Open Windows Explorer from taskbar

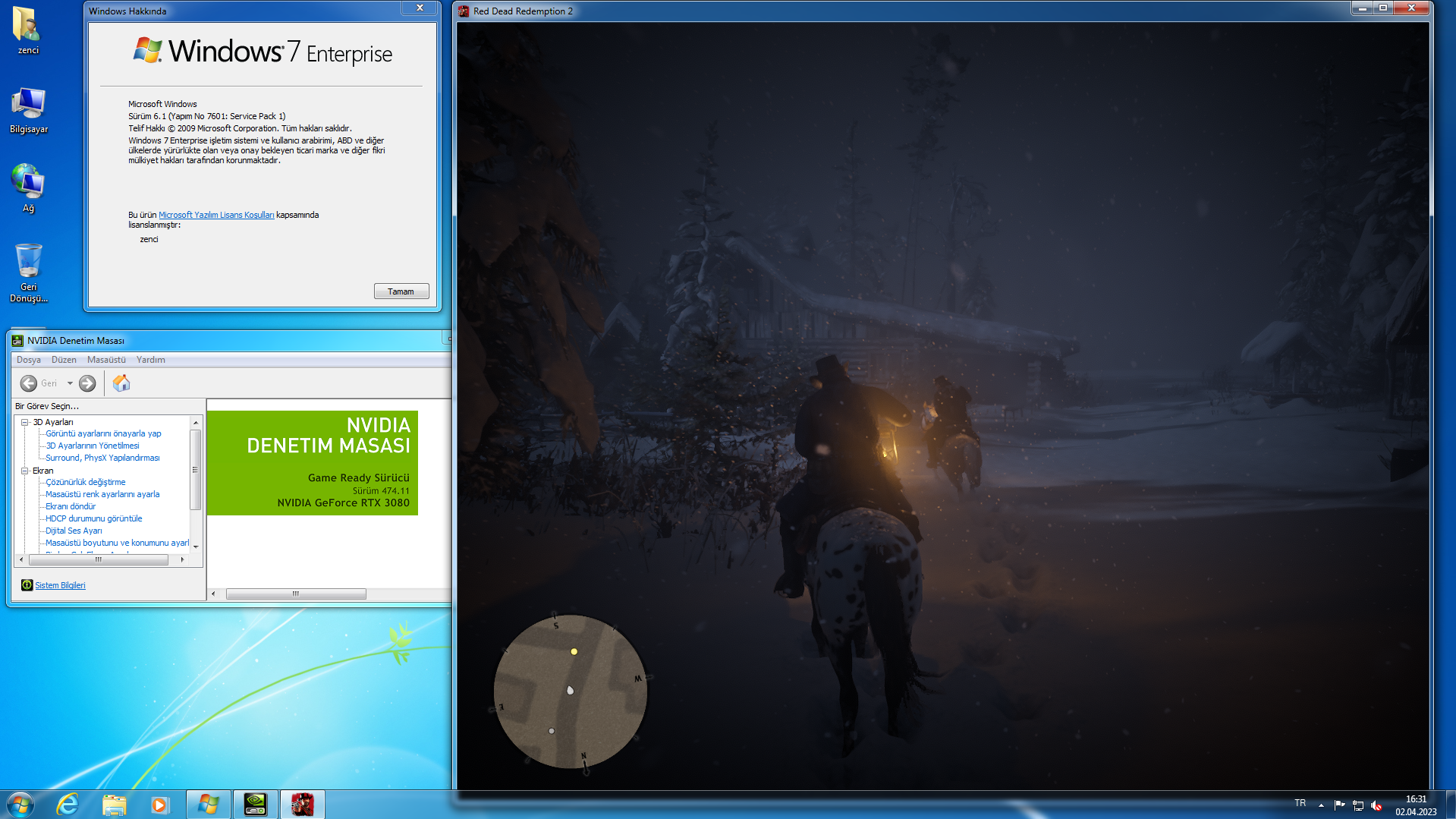[x=114, y=805]
